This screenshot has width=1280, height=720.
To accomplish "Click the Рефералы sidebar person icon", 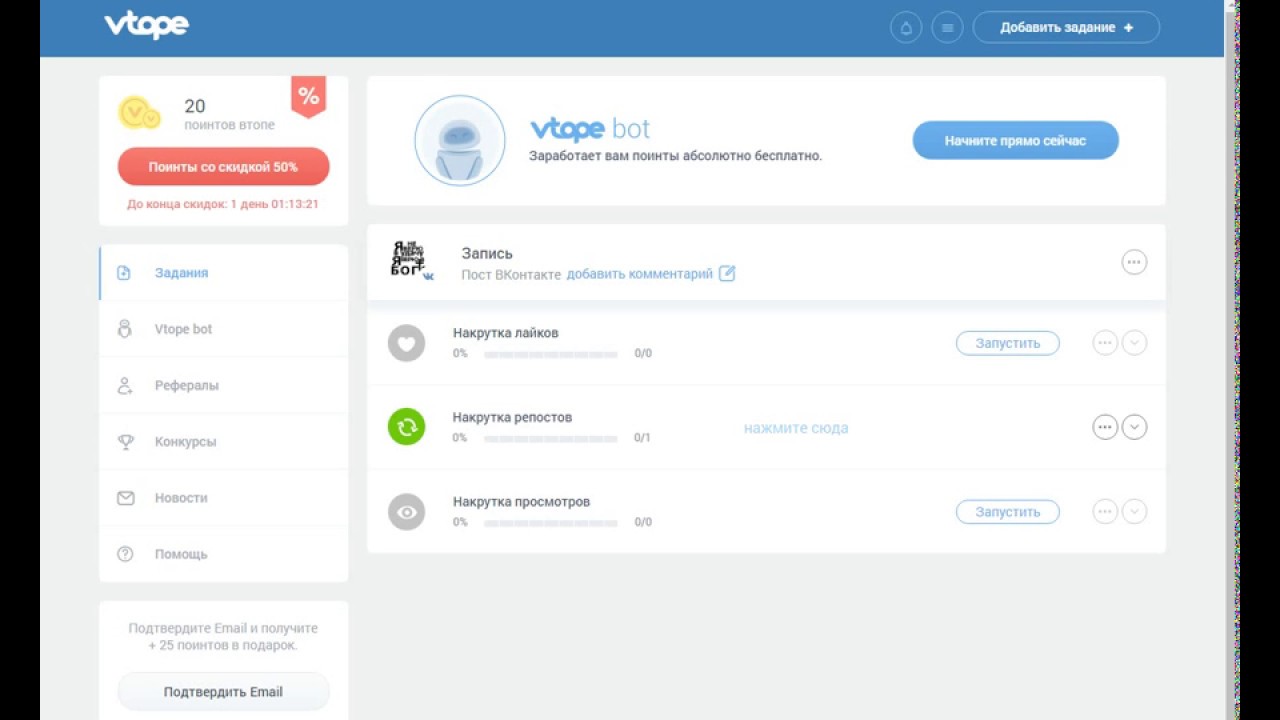I will [x=125, y=385].
